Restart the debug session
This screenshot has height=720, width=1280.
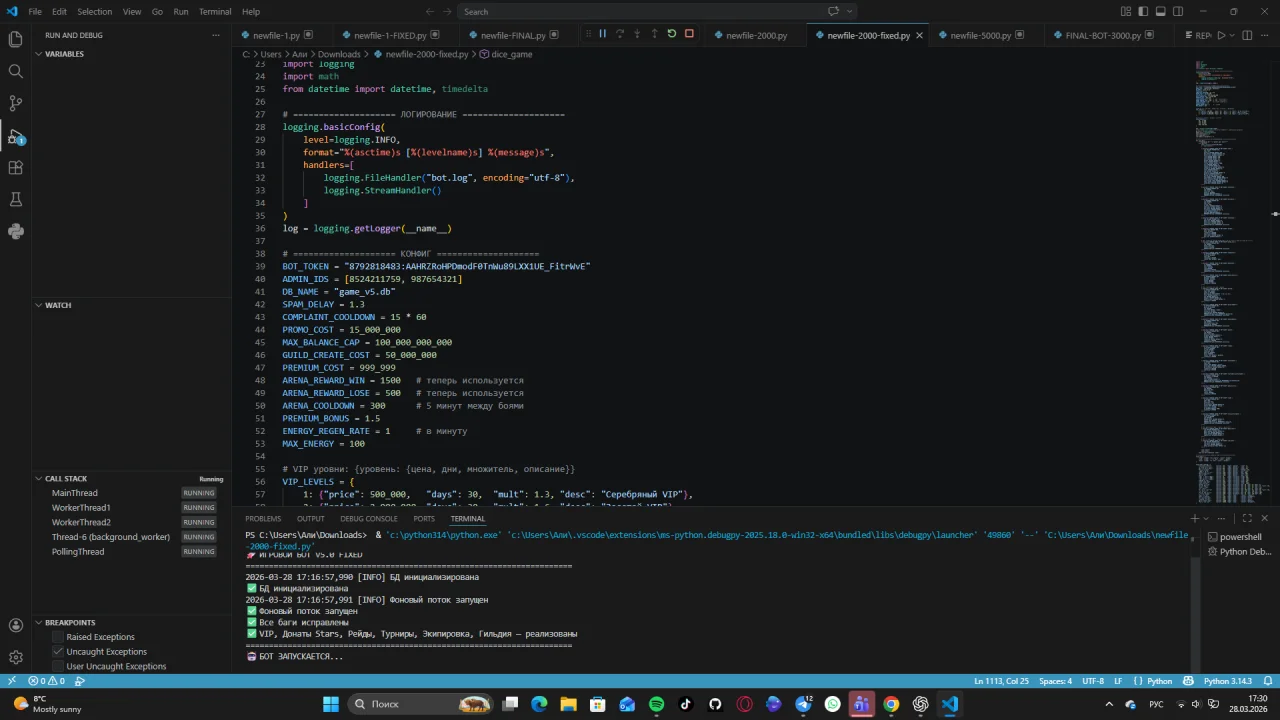point(671,34)
